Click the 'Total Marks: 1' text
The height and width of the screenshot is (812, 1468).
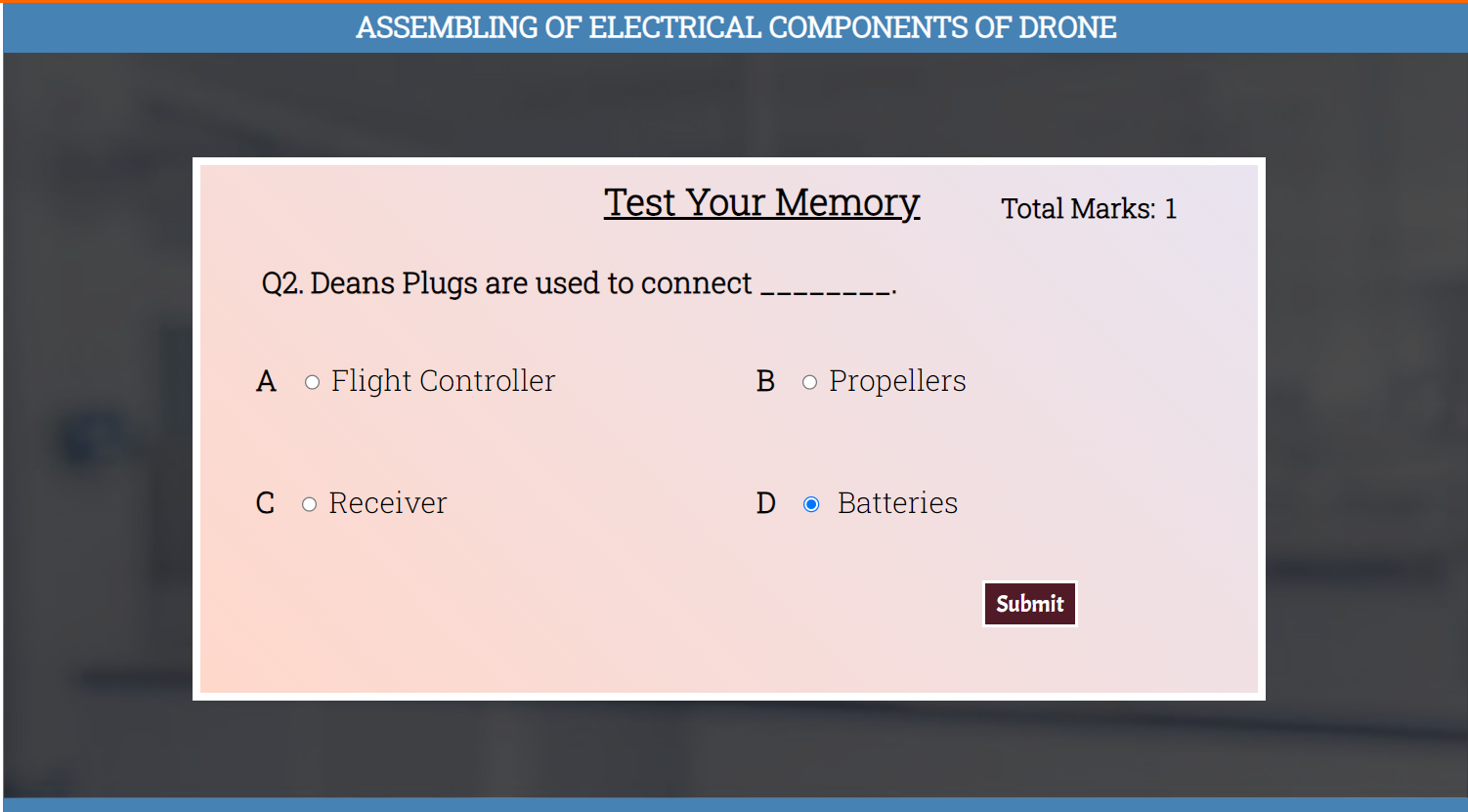point(1089,209)
